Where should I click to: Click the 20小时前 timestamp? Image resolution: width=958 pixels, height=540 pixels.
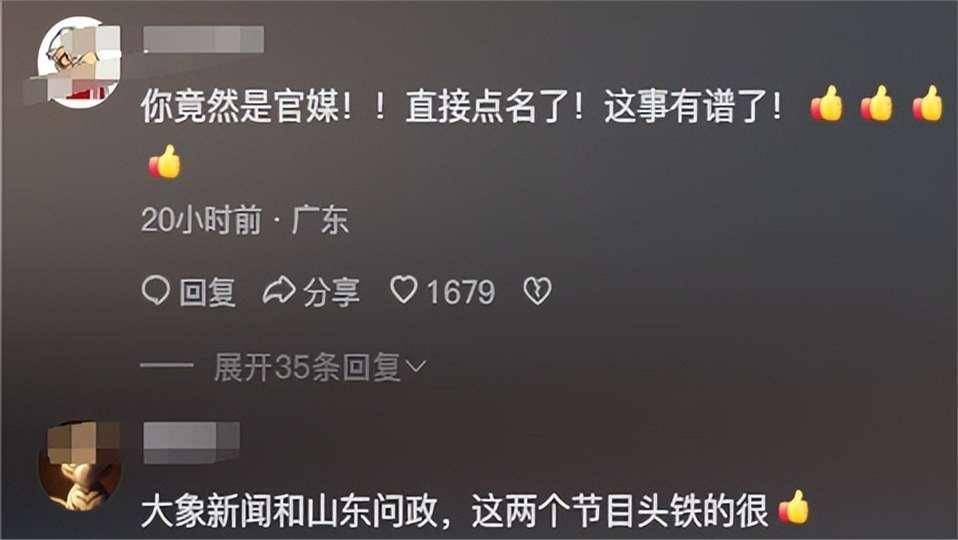click(x=202, y=220)
